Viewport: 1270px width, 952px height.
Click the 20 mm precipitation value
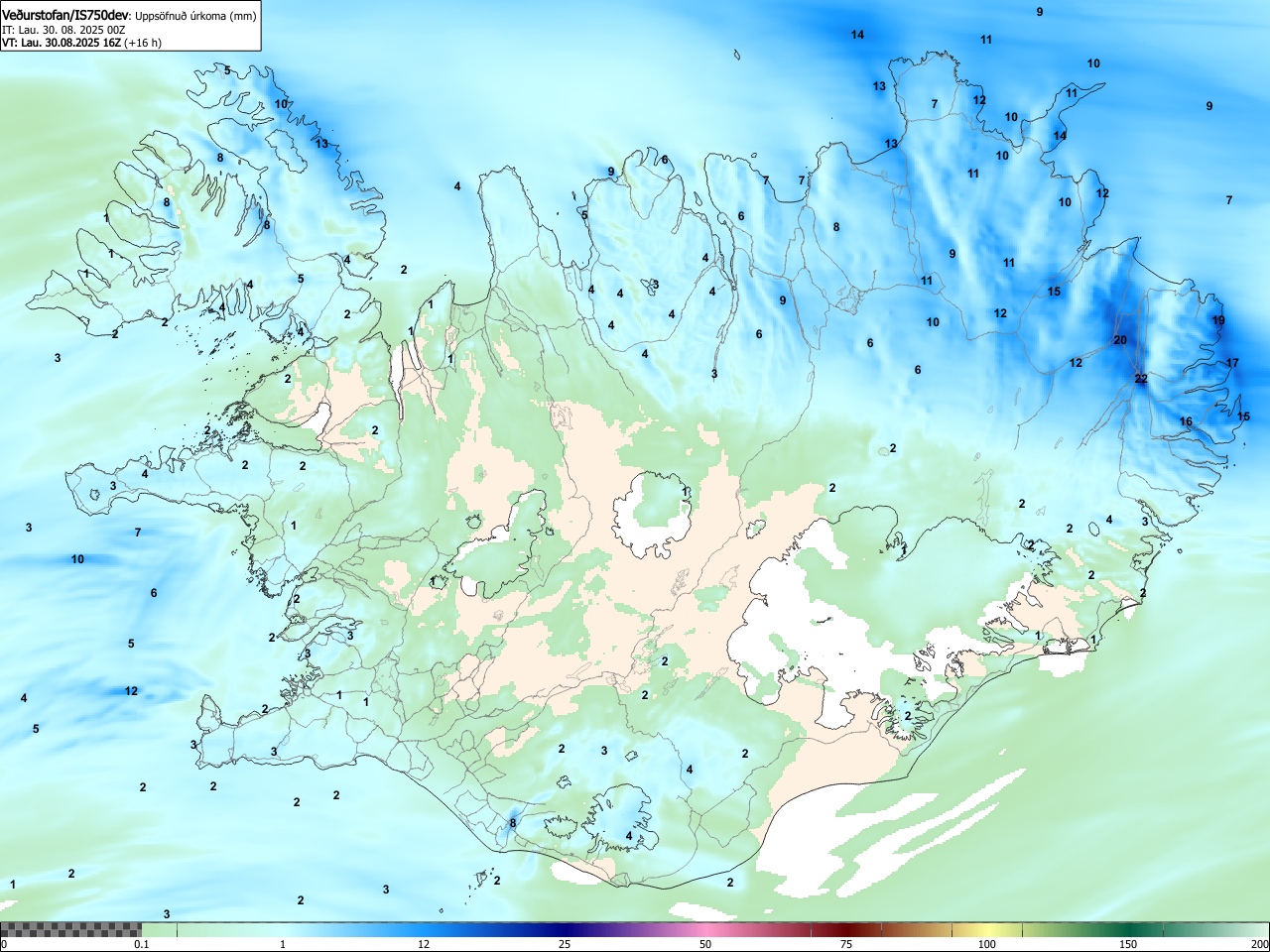[1120, 340]
